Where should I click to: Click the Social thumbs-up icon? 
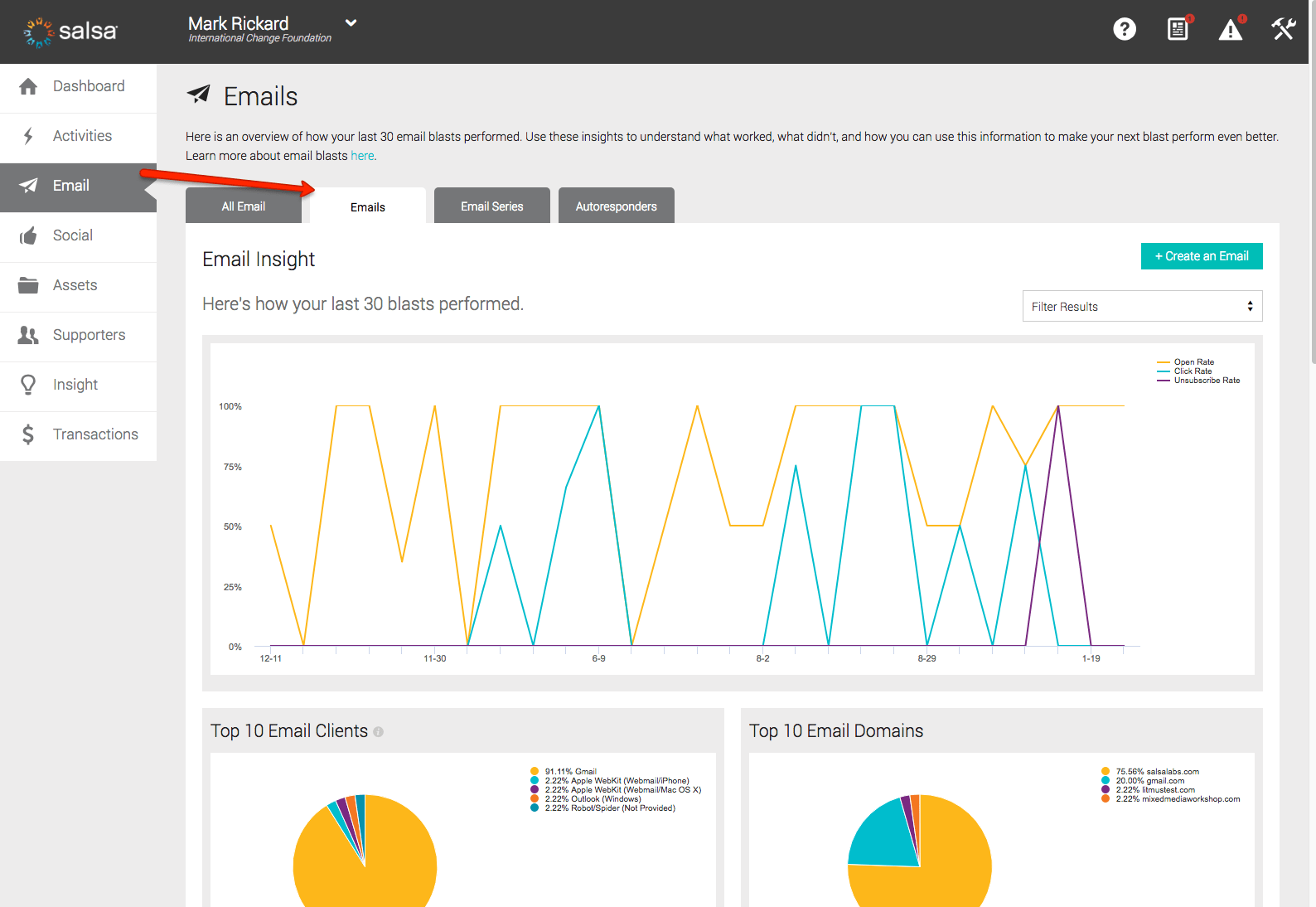(28, 235)
